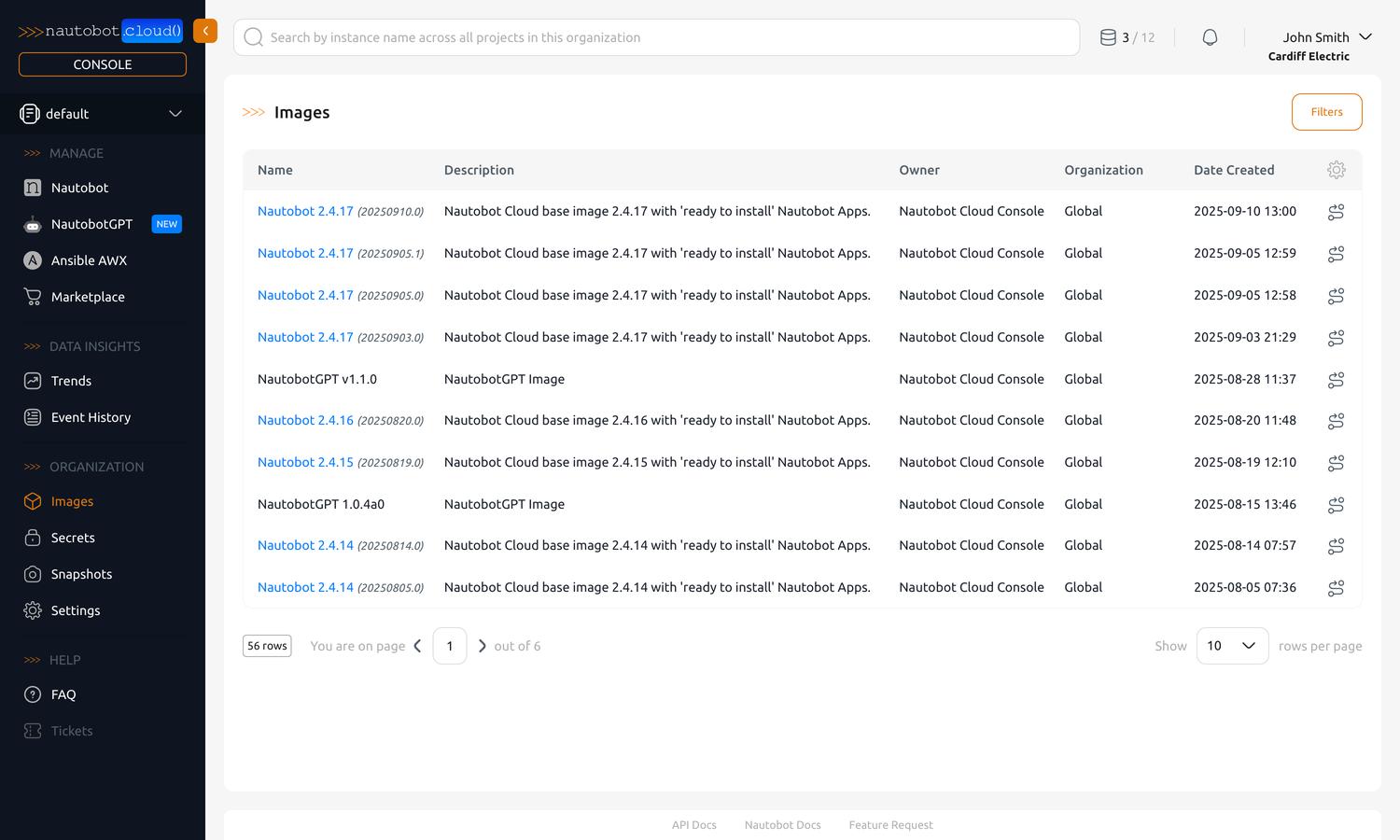Collapse sidebar with orange arrow button

coord(205,31)
